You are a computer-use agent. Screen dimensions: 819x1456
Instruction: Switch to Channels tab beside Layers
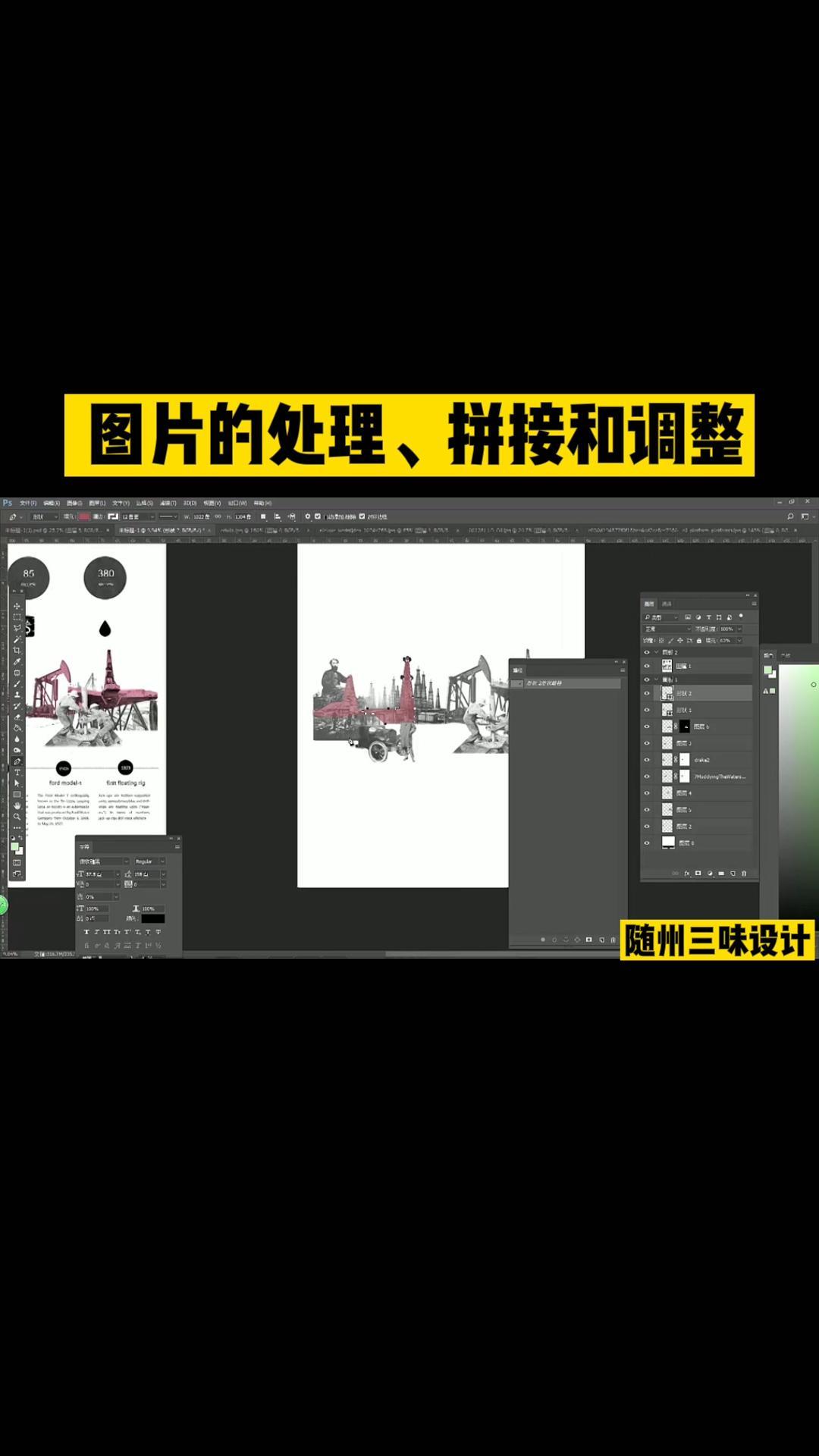pos(667,604)
